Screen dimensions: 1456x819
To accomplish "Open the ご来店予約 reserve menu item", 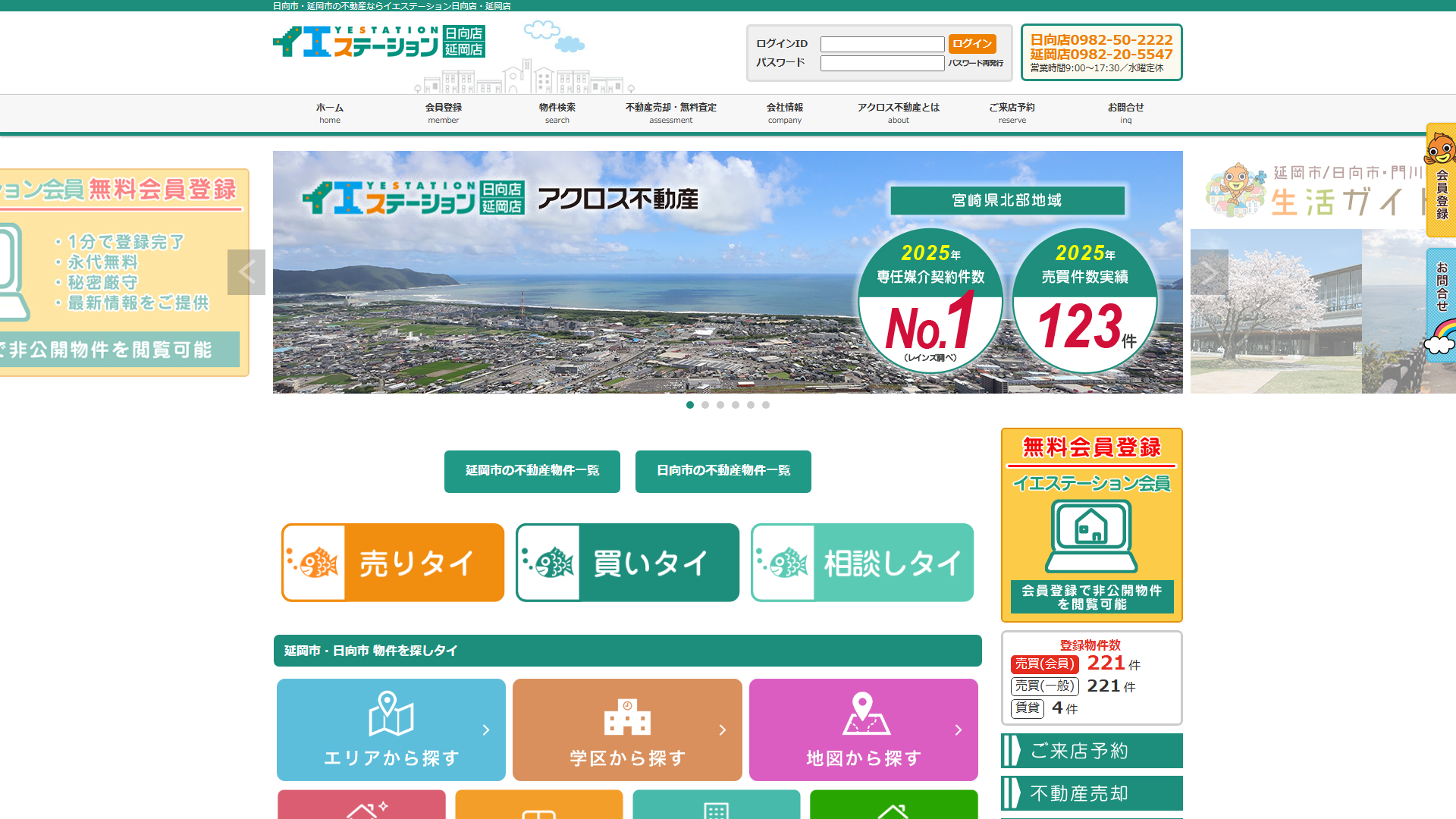I will coord(1012,113).
